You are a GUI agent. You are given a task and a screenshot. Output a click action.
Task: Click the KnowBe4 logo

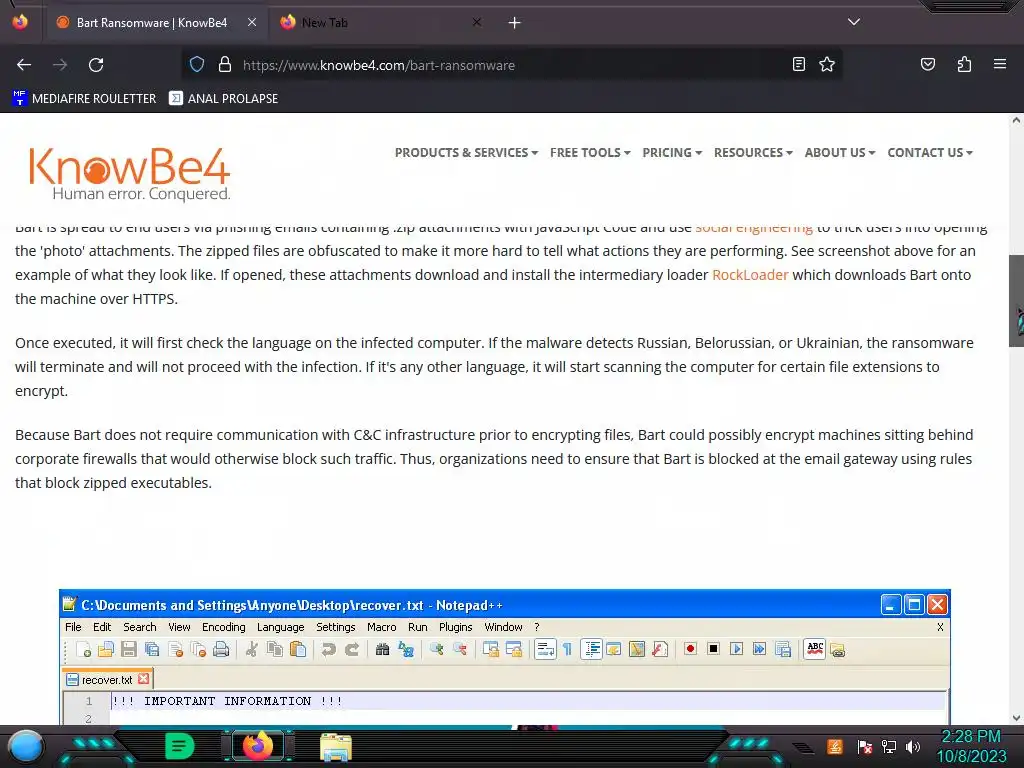129,173
